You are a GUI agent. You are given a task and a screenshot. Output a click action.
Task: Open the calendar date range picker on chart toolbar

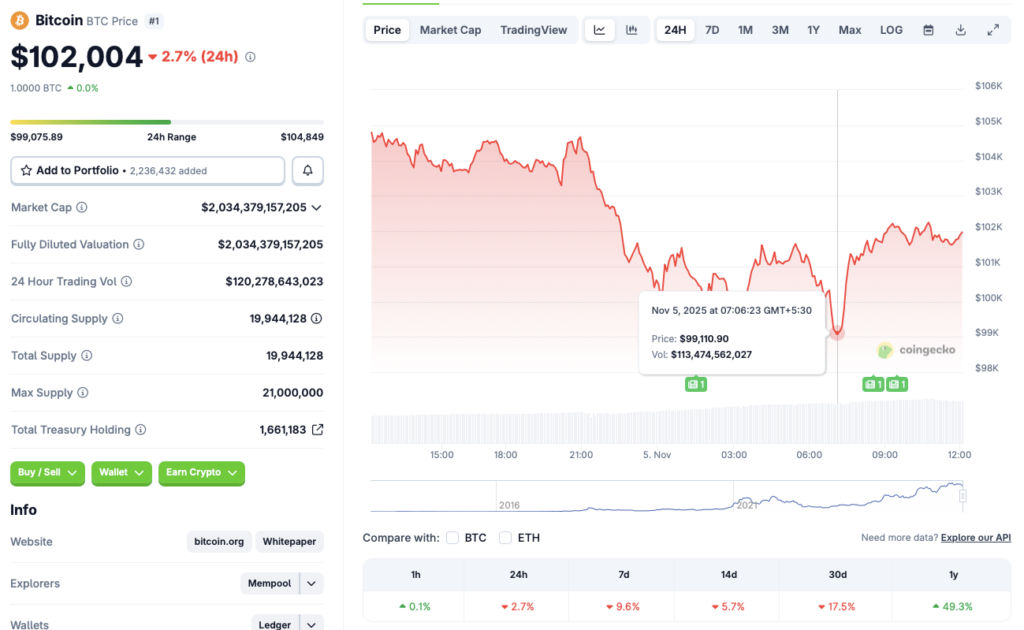click(x=928, y=30)
